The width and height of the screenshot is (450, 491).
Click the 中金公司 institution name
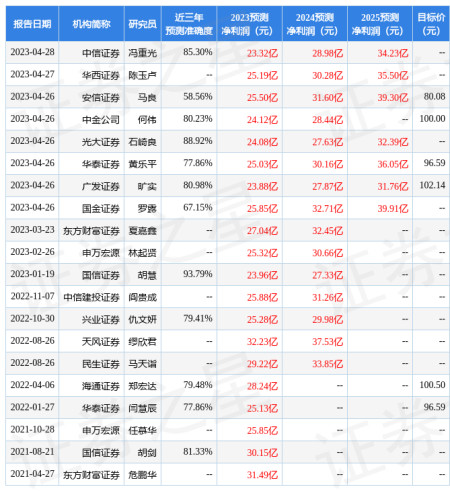(x=101, y=119)
